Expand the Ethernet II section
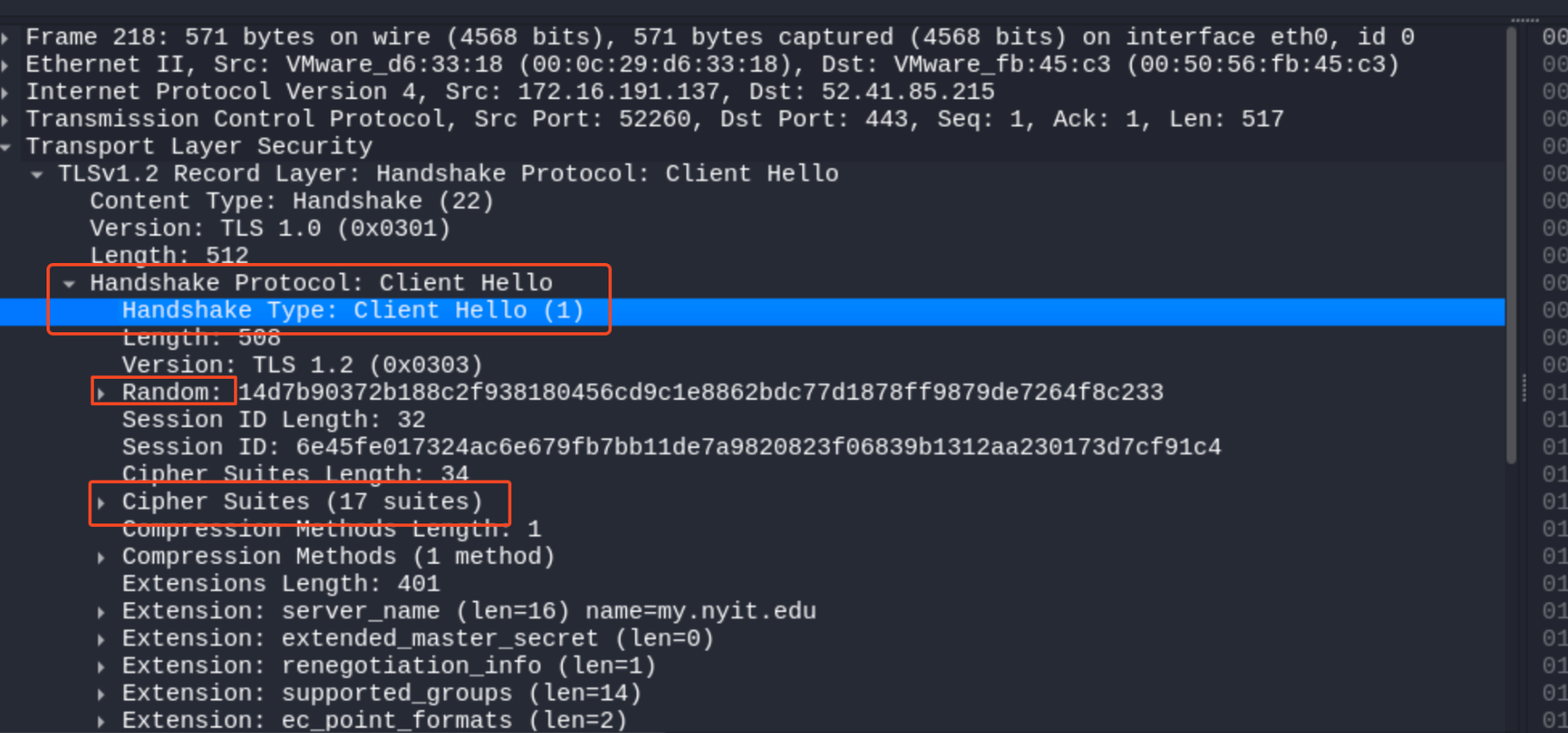 6,65
